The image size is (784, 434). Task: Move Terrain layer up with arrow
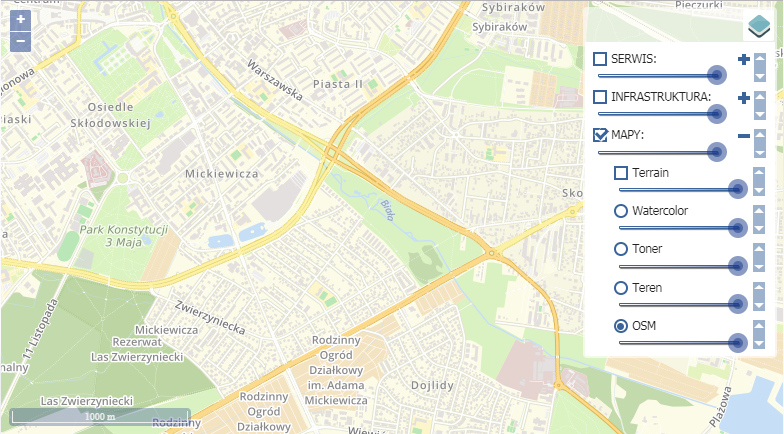[758, 172]
